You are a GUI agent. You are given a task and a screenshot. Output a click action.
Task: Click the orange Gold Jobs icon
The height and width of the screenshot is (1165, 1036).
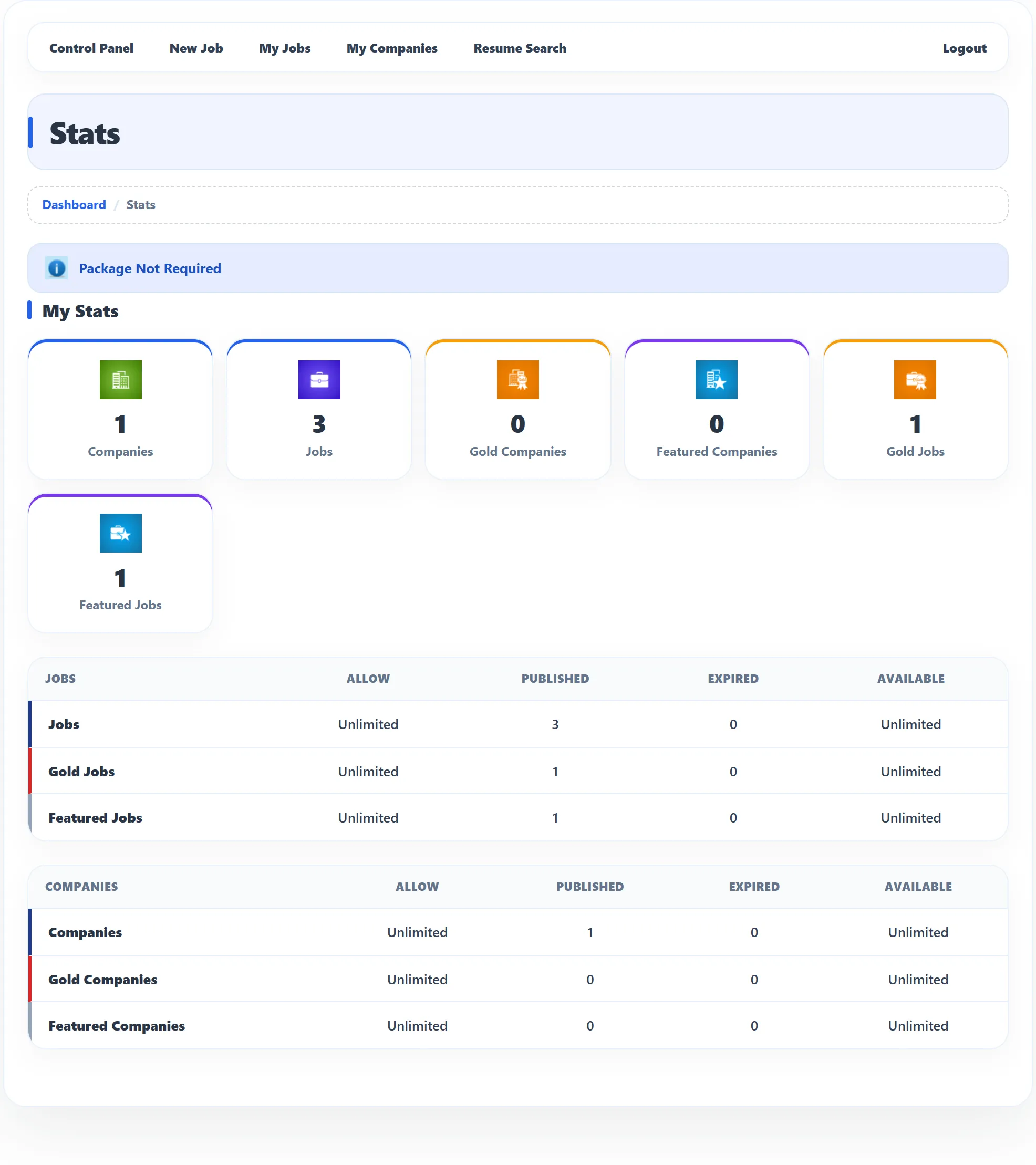tap(915, 380)
